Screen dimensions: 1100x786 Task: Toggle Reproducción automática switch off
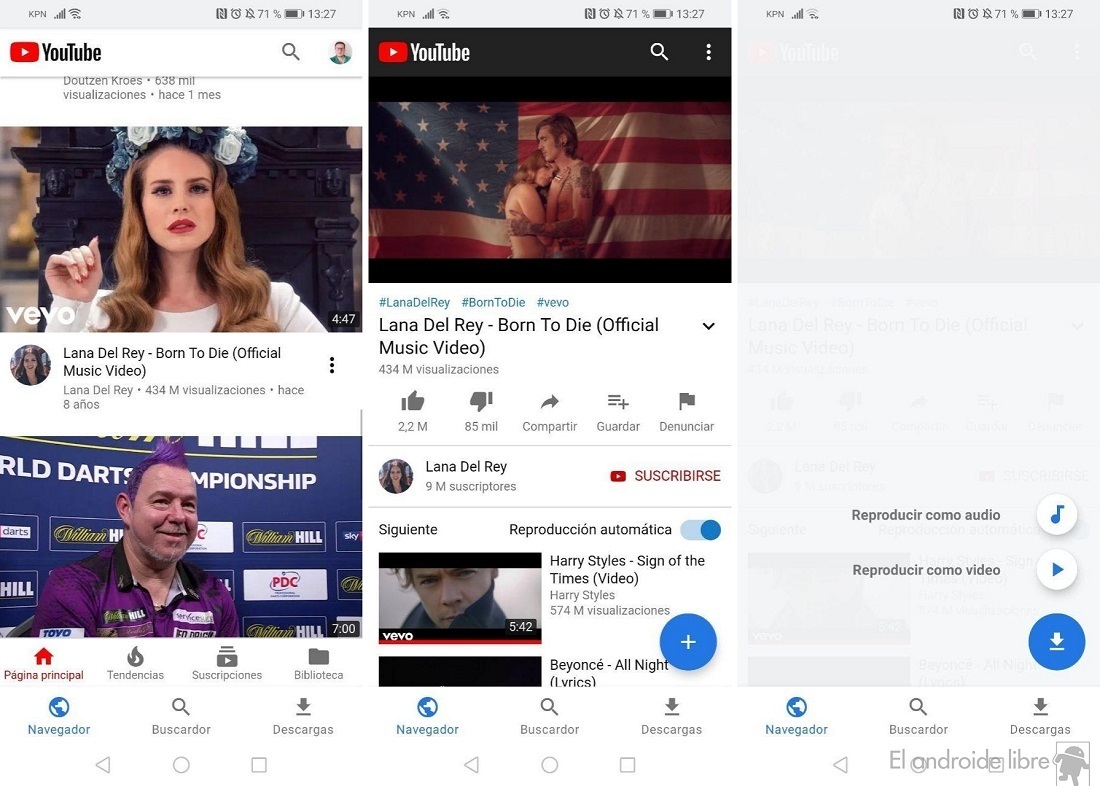coord(701,530)
